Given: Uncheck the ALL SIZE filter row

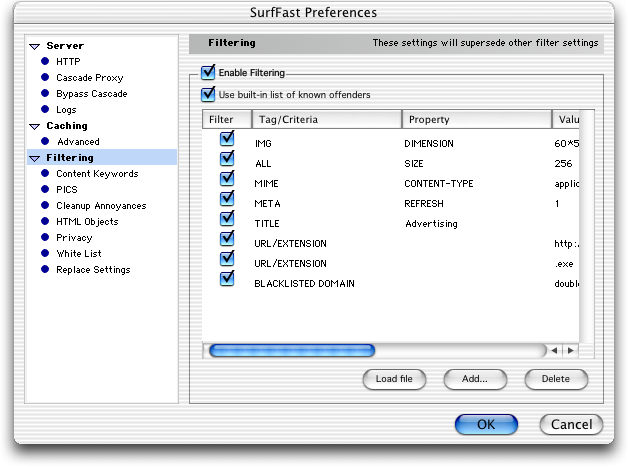Looking at the screenshot, I should tap(227, 159).
